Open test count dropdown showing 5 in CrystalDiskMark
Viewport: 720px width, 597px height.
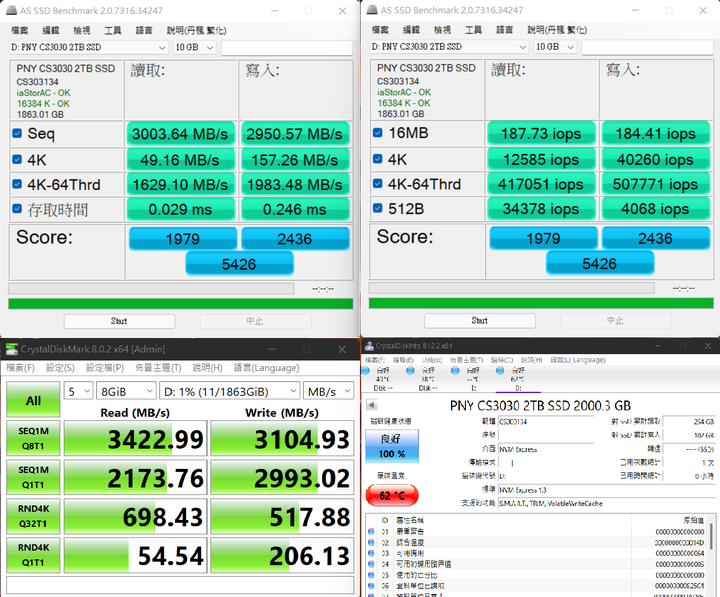click(x=79, y=391)
